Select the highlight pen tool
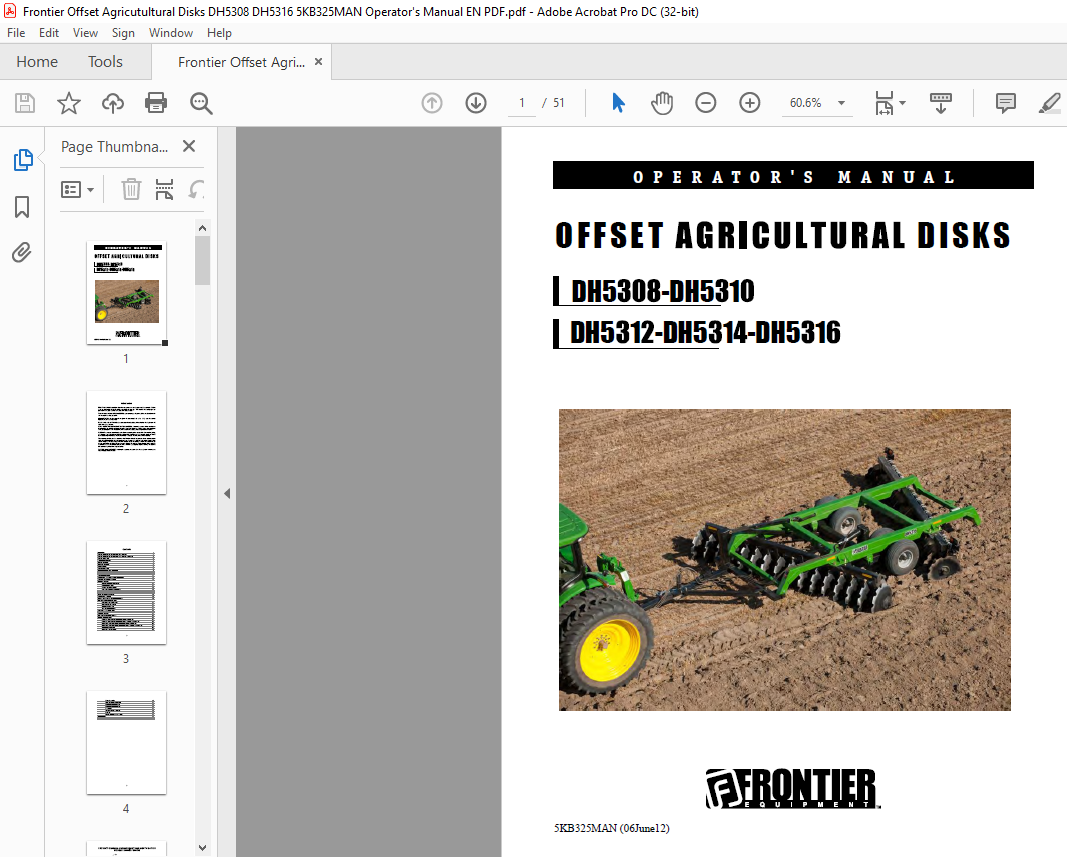The height and width of the screenshot is (857, 1067). pyautogui.click(x=1050, y=103)
